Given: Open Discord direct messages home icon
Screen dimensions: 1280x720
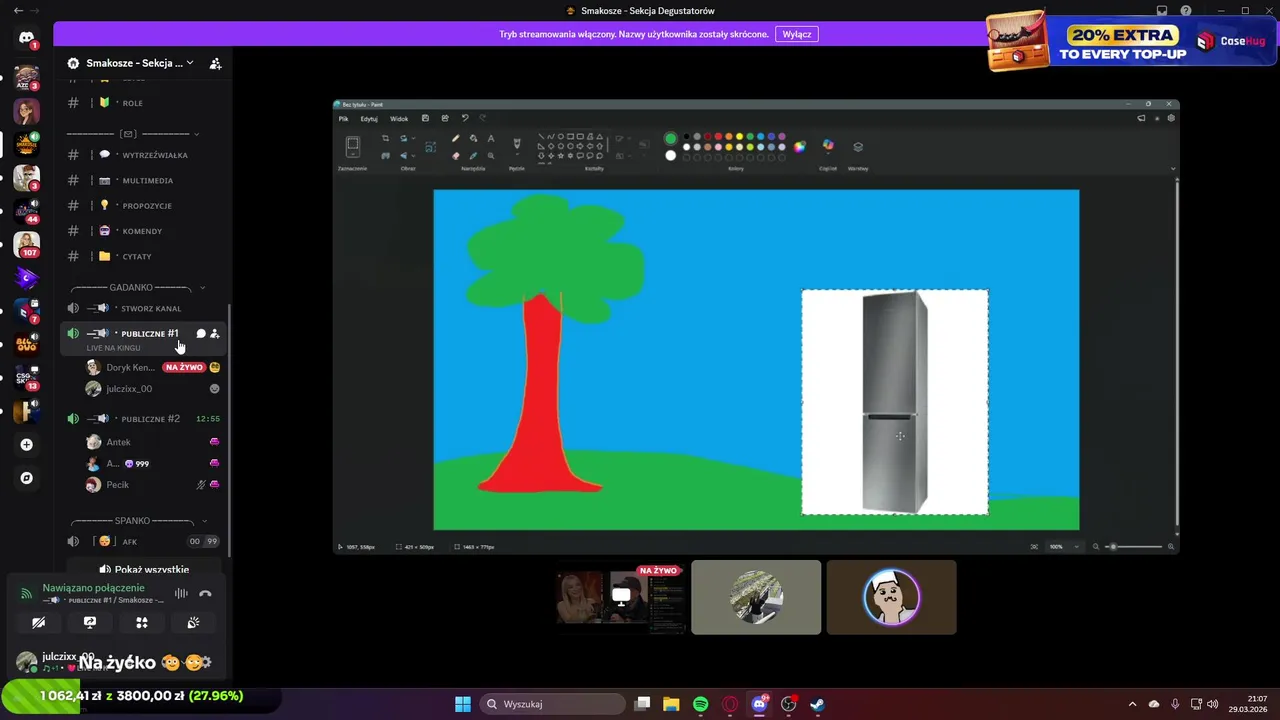Looking at the screenshot, I should (x=27, y=38).
